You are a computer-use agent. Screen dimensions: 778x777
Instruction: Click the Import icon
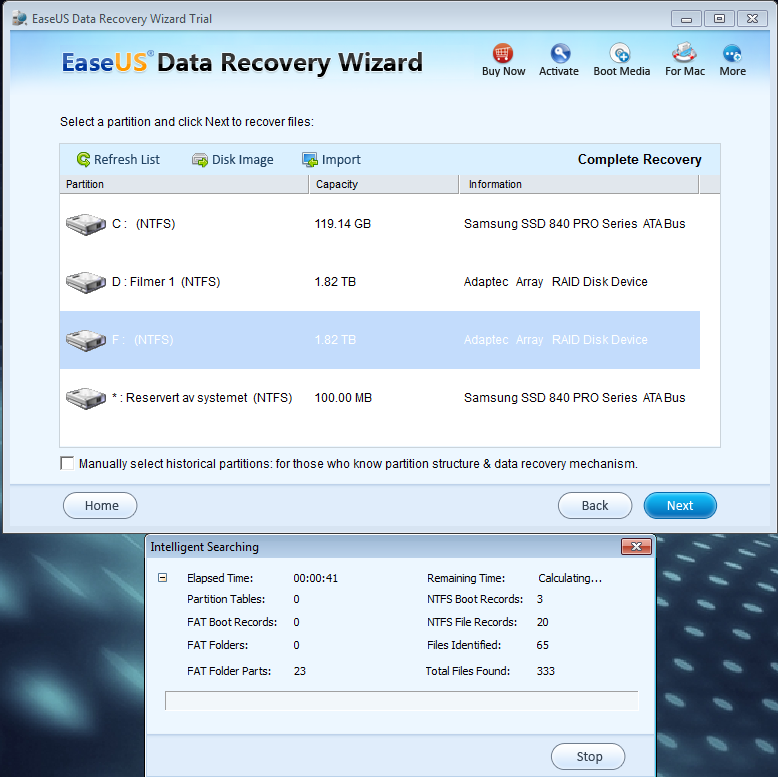pos(310,160)
